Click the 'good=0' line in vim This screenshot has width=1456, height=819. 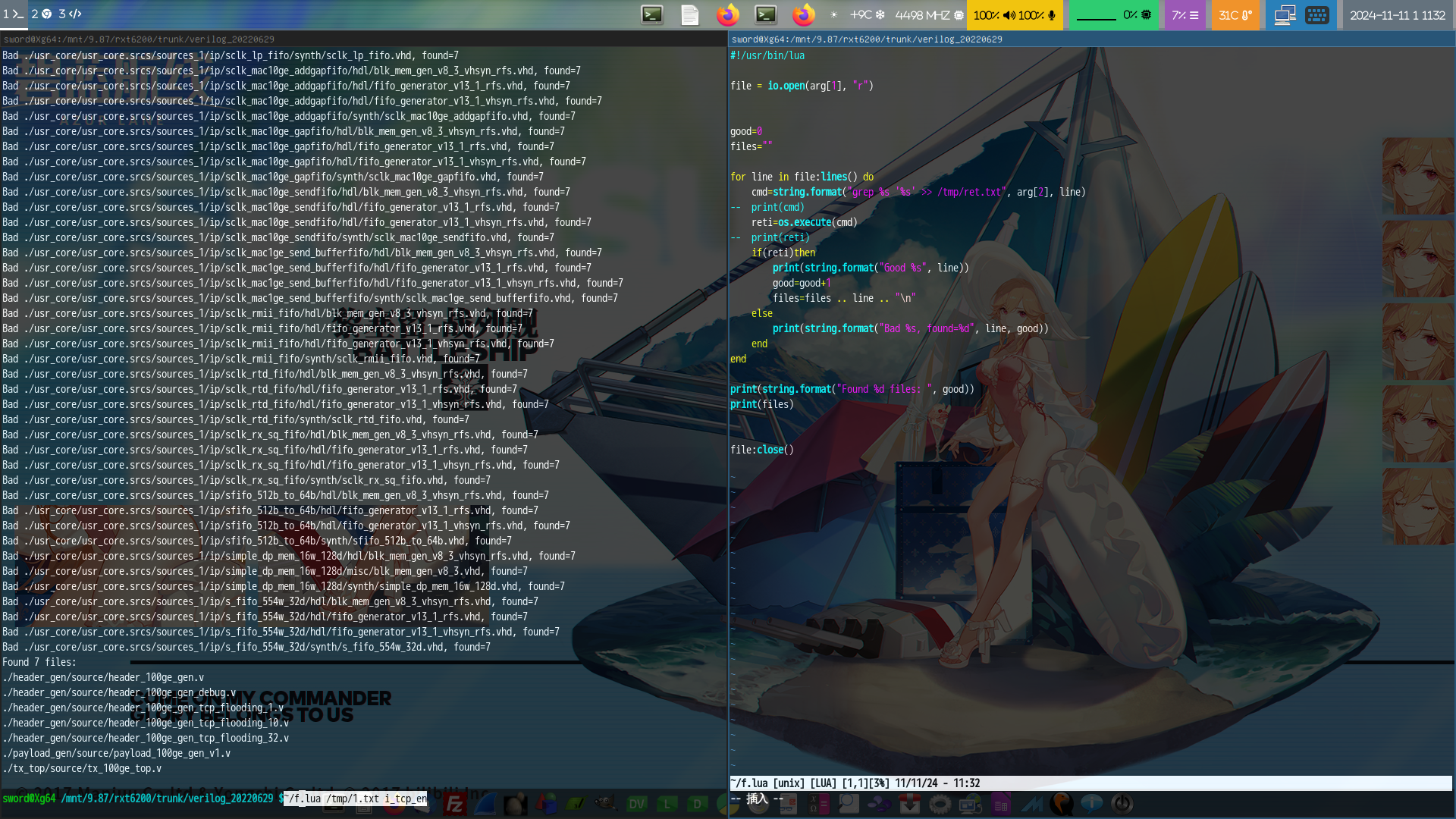(x=746, y=131)
